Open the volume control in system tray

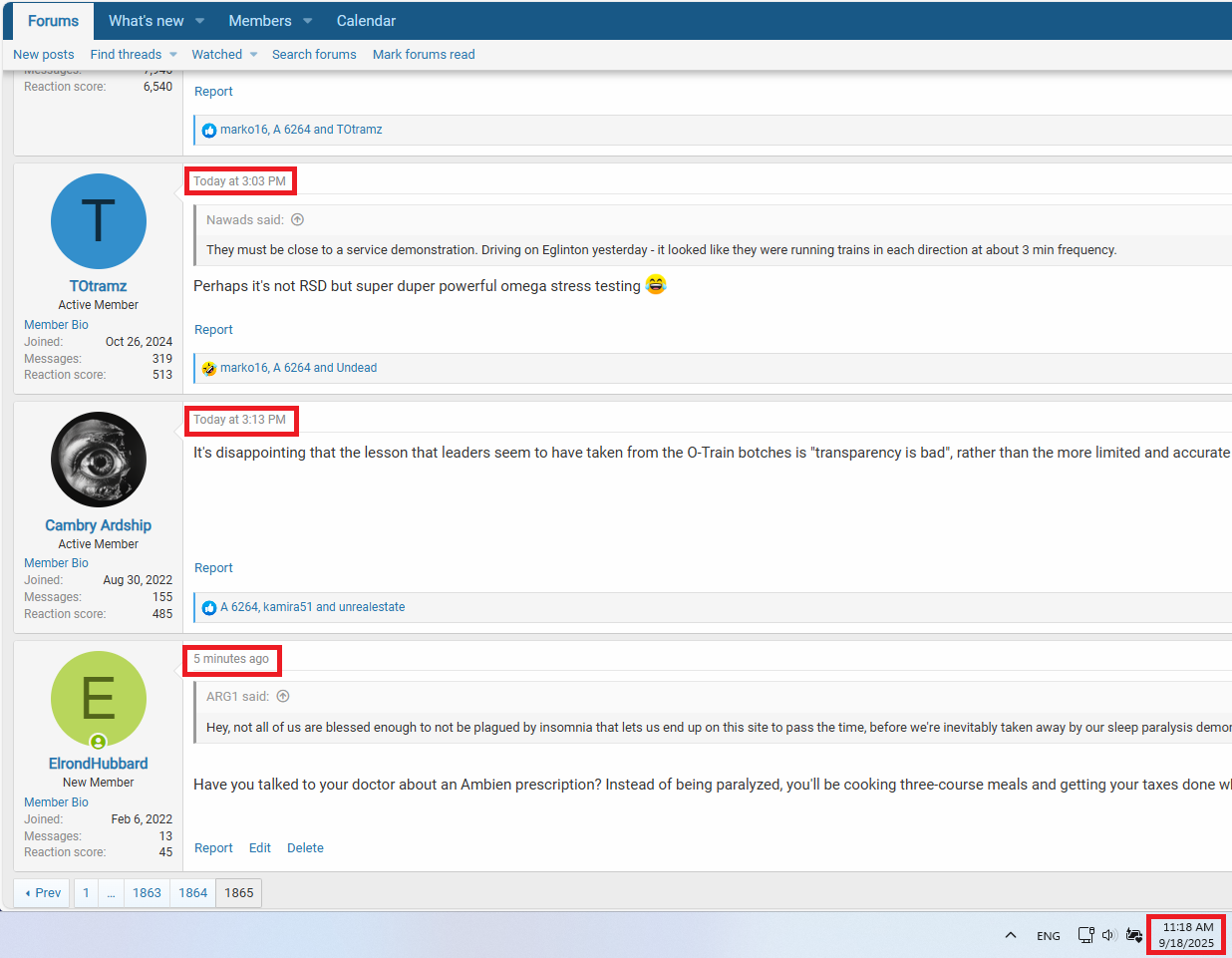[x=1108, y=935]
